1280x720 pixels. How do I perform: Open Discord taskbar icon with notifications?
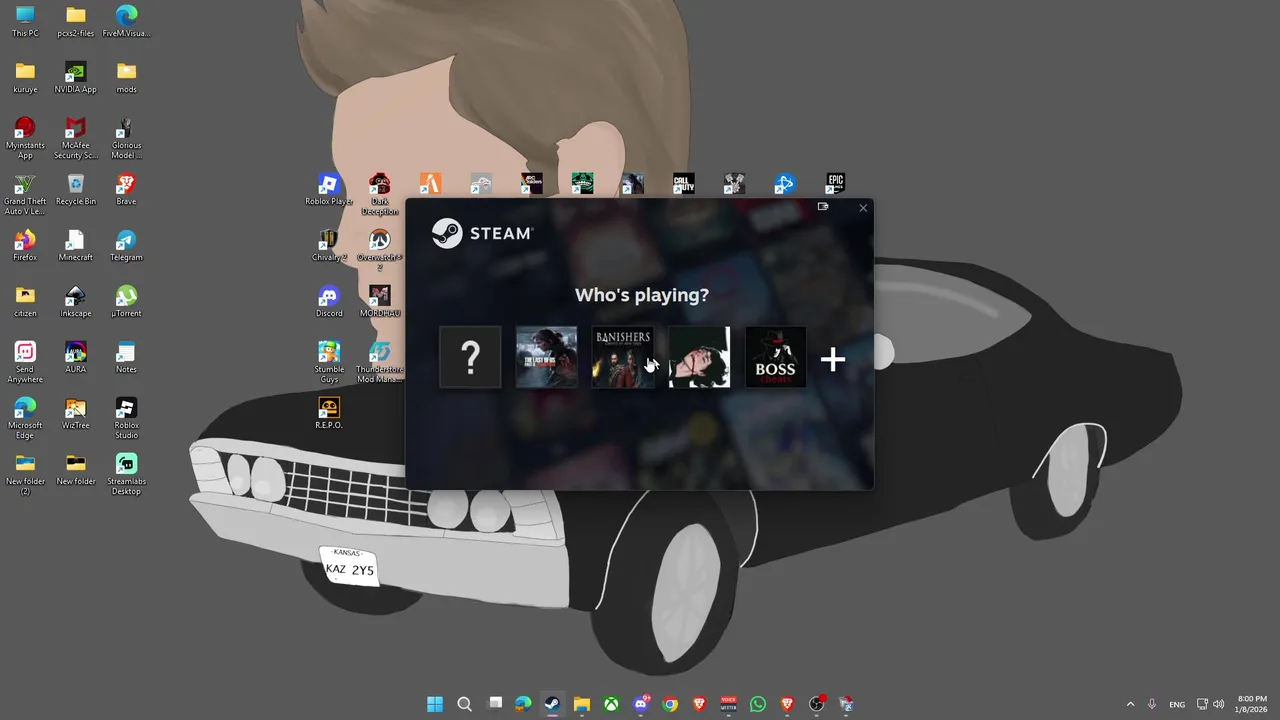[641, 704]
